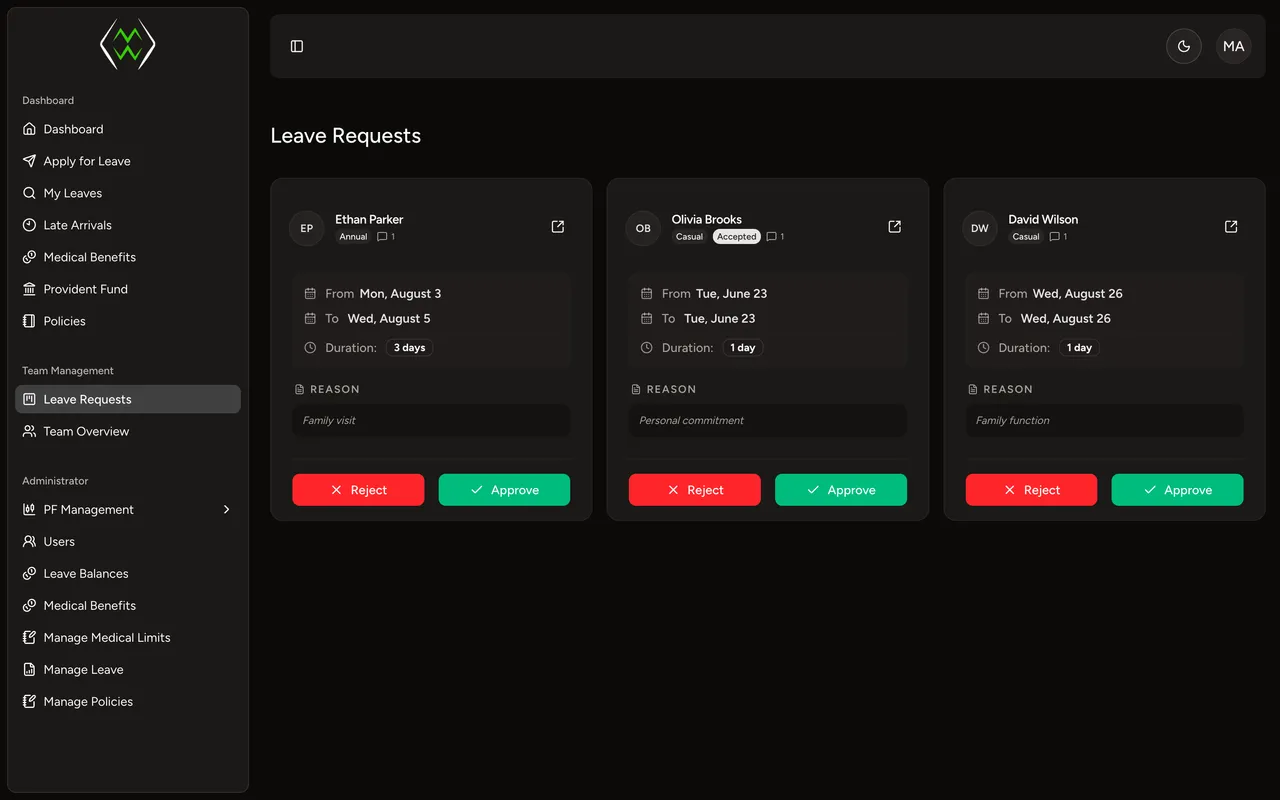Image resolution: width=1280 pixels, height=800 pixels.
Task: Click David Wilson's comment icon
Action: (x=1055, y=237)
